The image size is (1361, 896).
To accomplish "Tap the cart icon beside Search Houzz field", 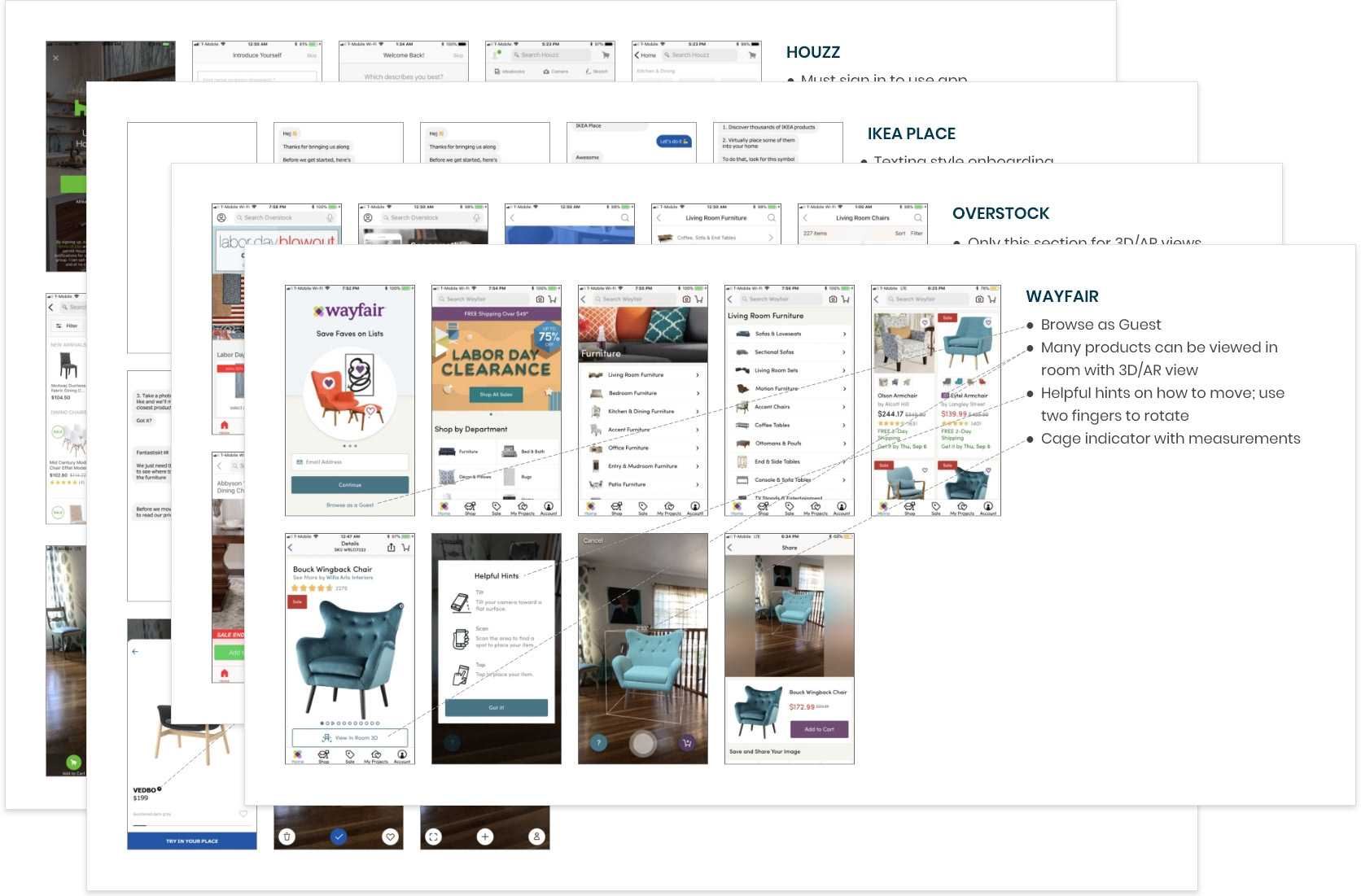I will [x=605, y=55].
